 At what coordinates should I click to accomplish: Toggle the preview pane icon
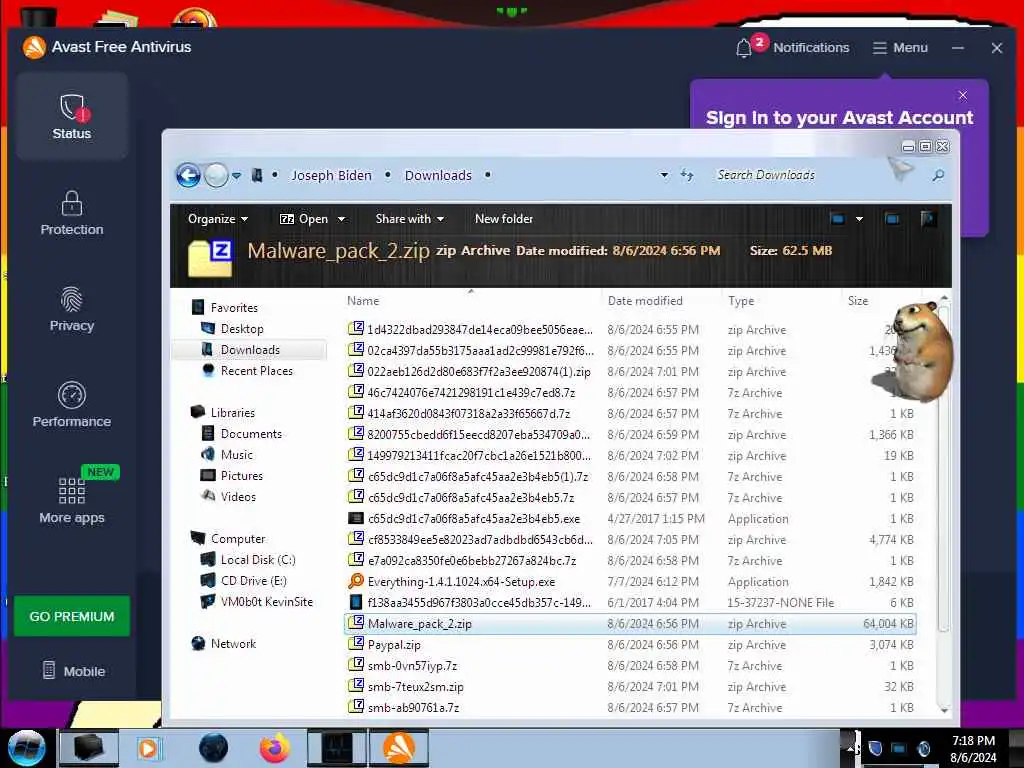tap(891, 219)
